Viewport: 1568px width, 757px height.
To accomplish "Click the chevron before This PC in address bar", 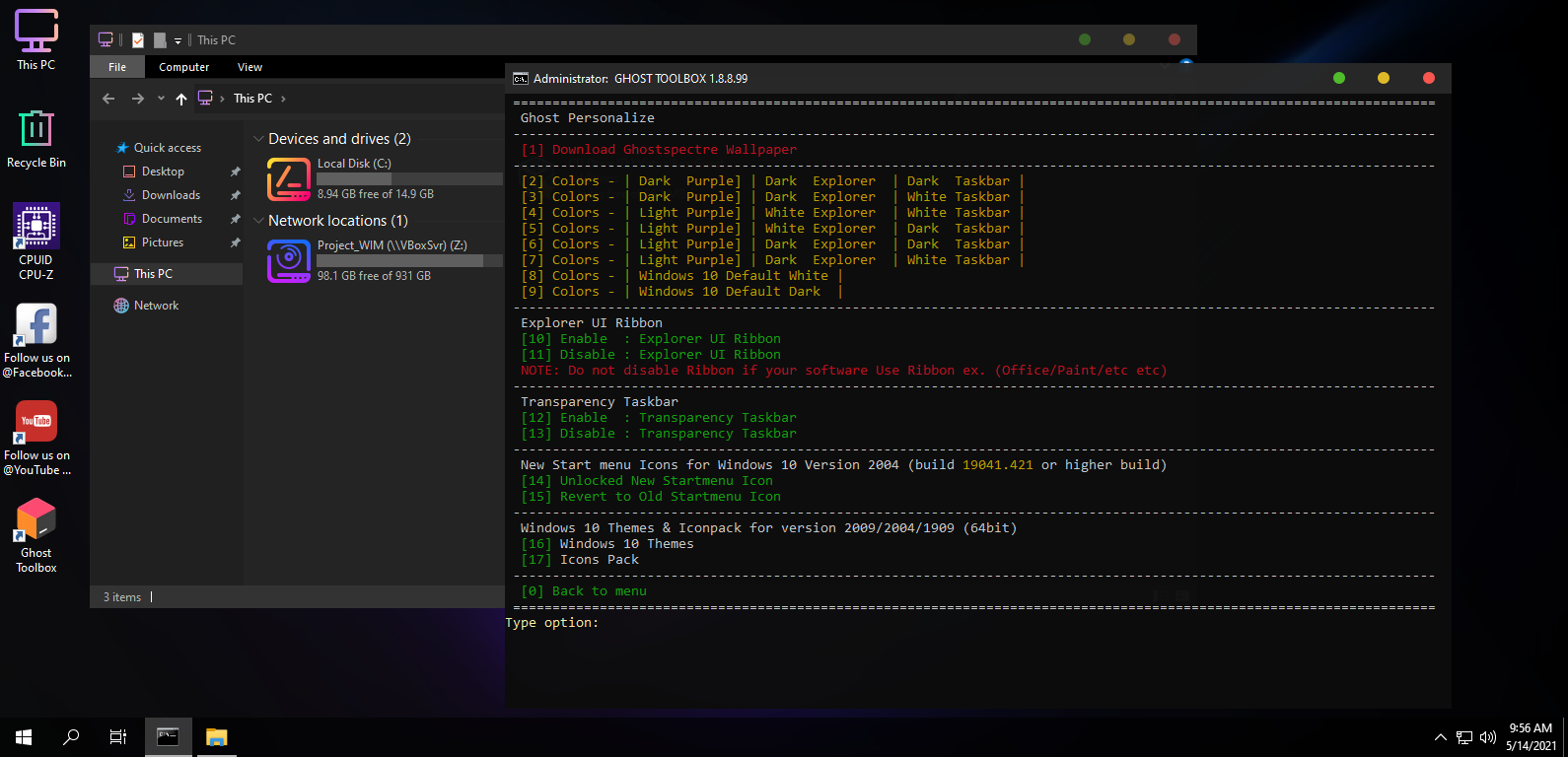I will tap(223, 99).
